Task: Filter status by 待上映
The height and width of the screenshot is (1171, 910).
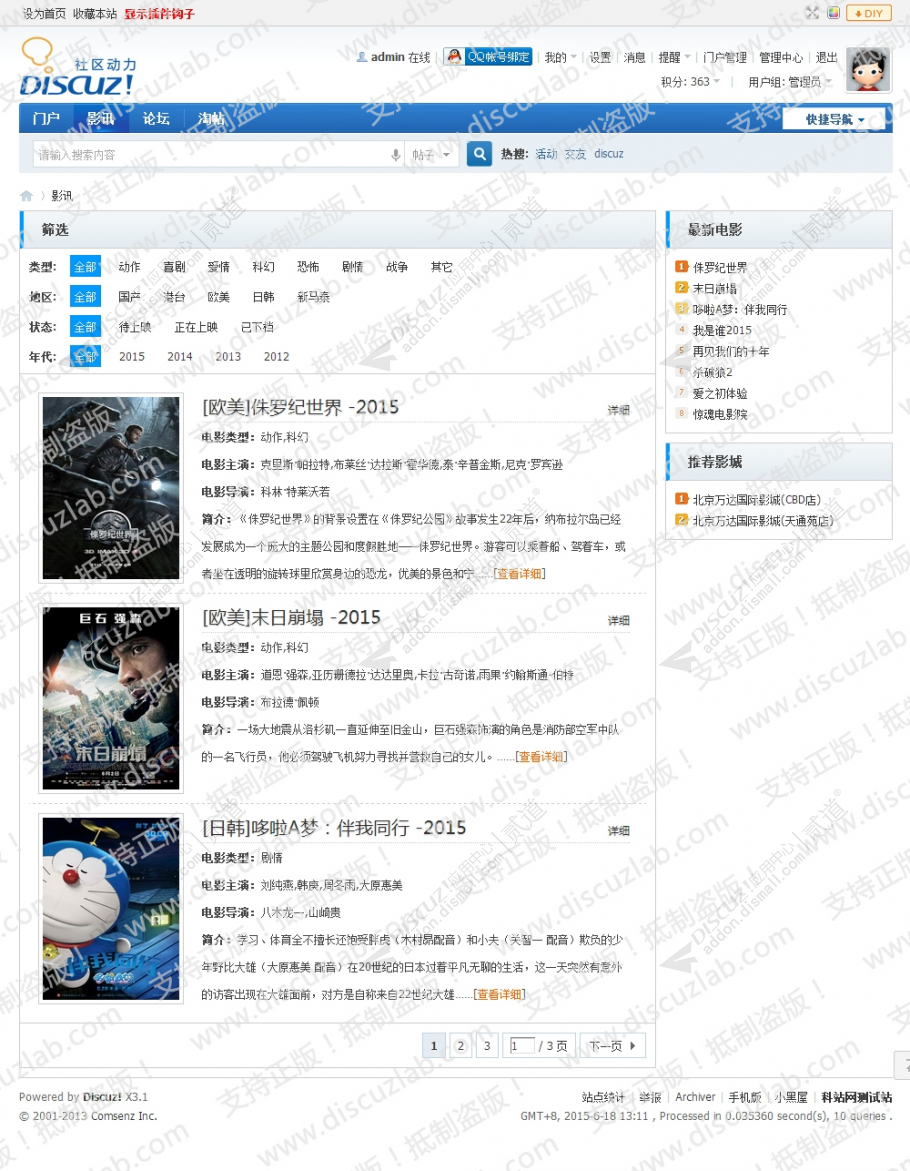Action: 135,327
